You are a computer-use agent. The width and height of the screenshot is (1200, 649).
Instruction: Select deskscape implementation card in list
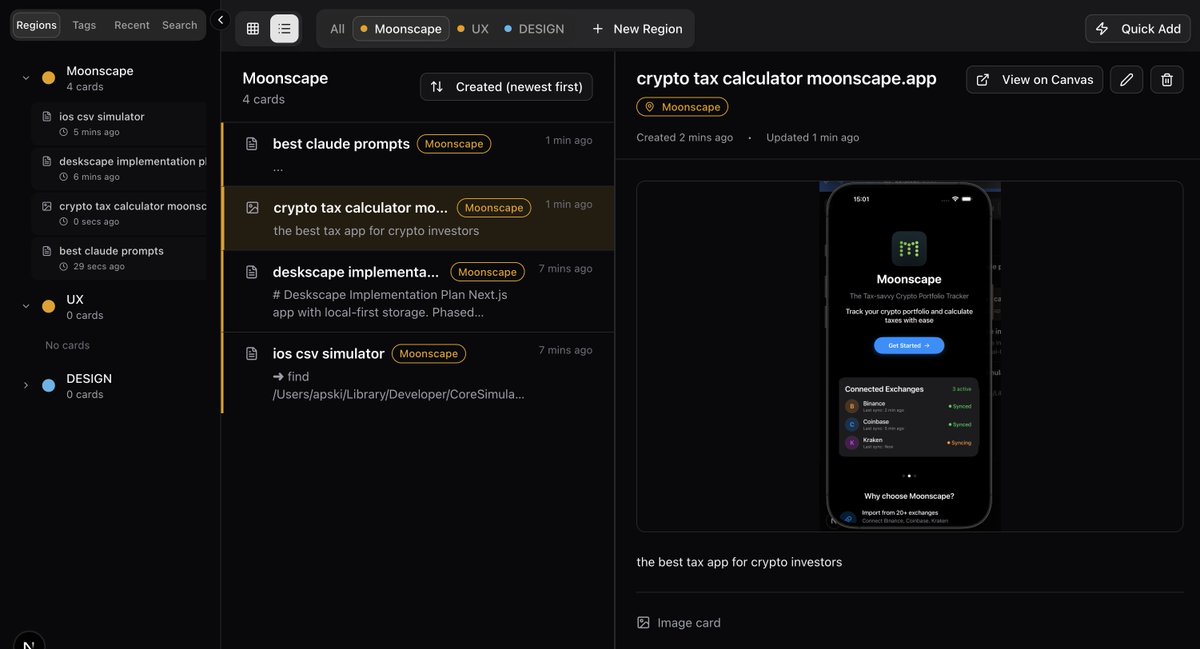418,291
